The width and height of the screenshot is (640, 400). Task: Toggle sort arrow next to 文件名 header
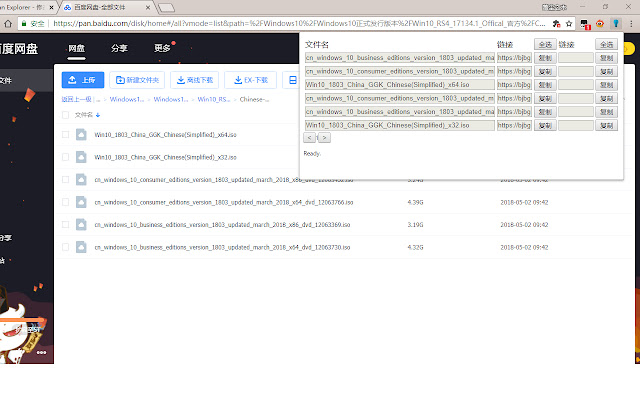(x=98, y=115)
